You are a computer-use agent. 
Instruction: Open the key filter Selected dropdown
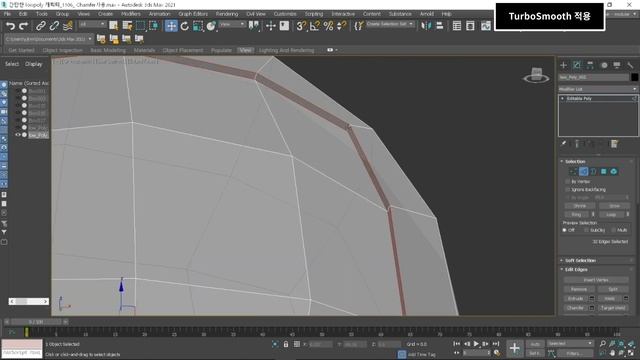pos(570,344)
